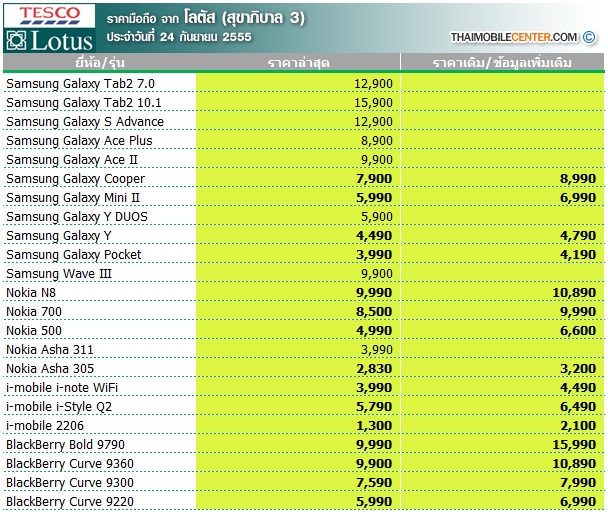This screenshot has height=516, width=608.
Task: Click the 8,500 price for Nokia 700
Action: click(374, 312)
